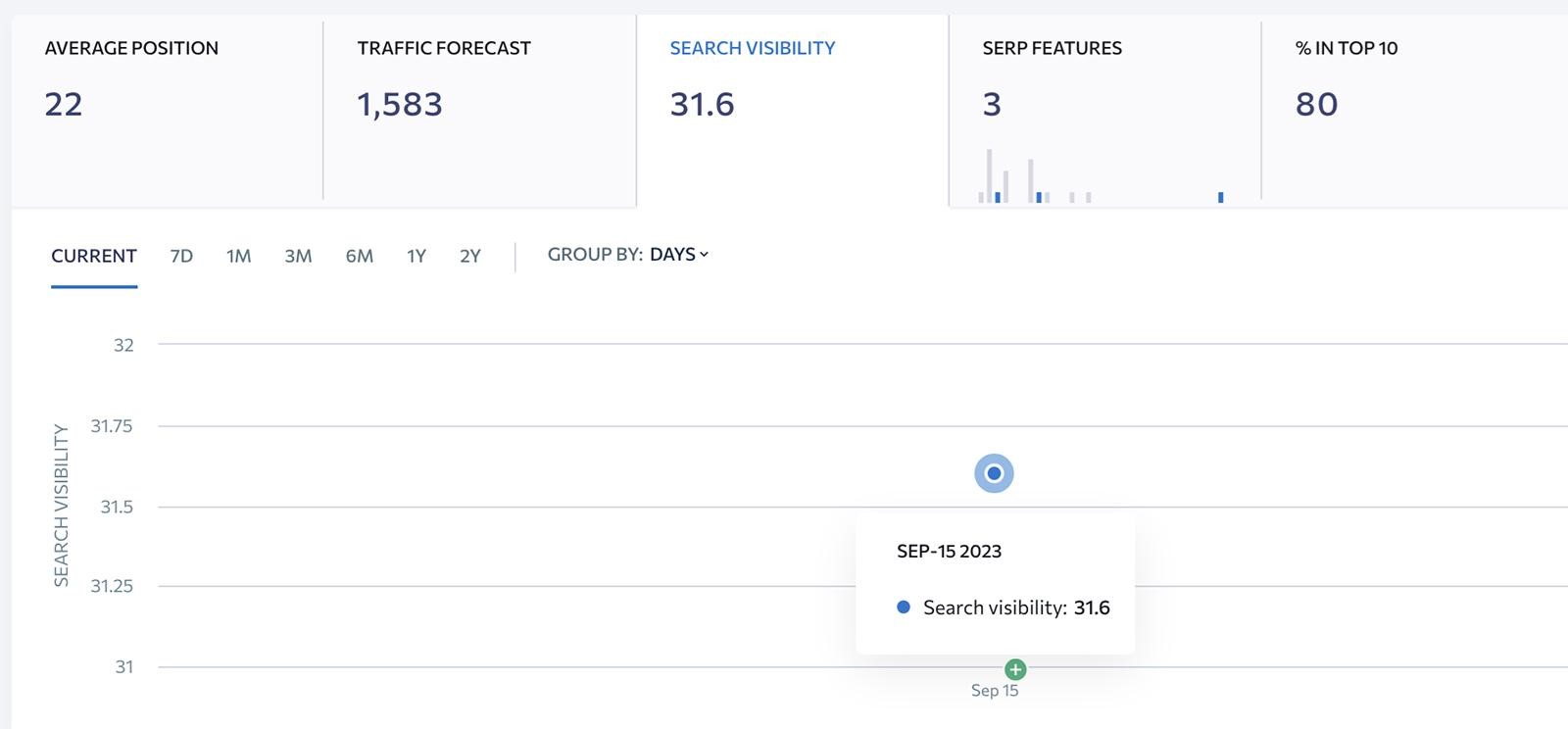Click the Sep 15 axis label

click(x=995, y=691)
